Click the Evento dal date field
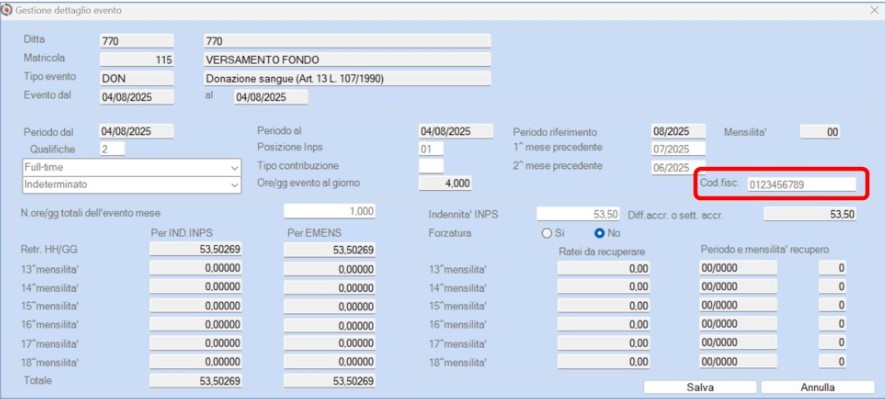Viewport: 885px width, 399px height. 137,97
